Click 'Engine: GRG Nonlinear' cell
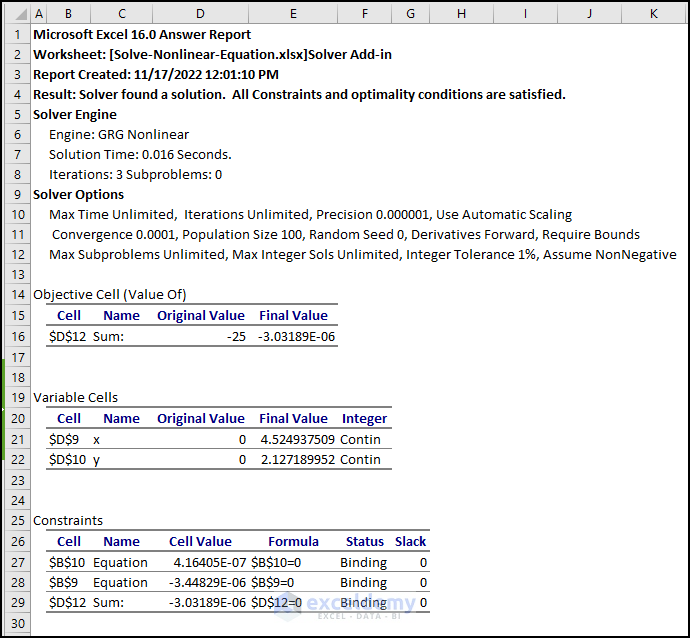 pyautogui.click(x=119, y=135)
